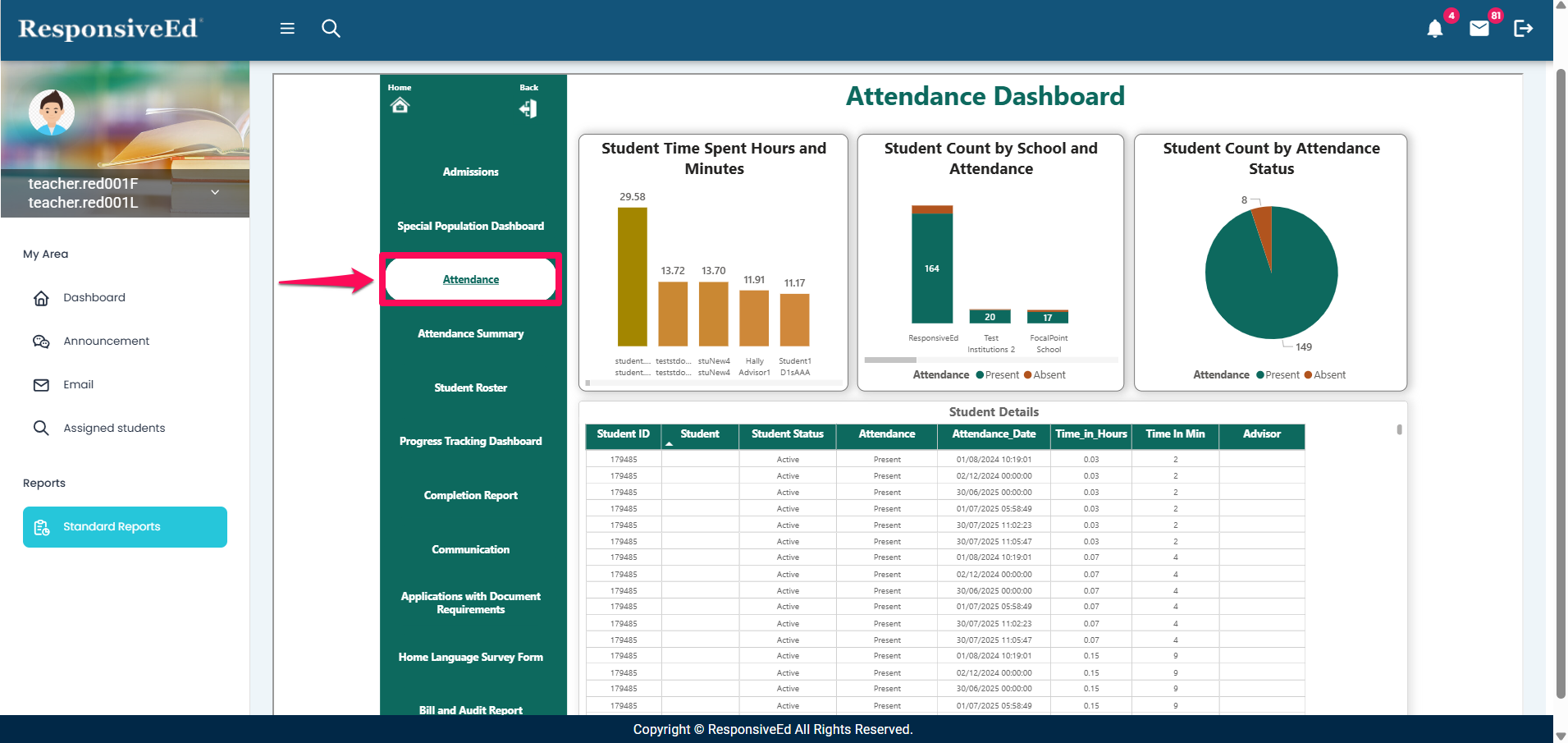1568x743 pixels.
Task: Click the Back icon in report menu
Action: (x=528, y=108)
